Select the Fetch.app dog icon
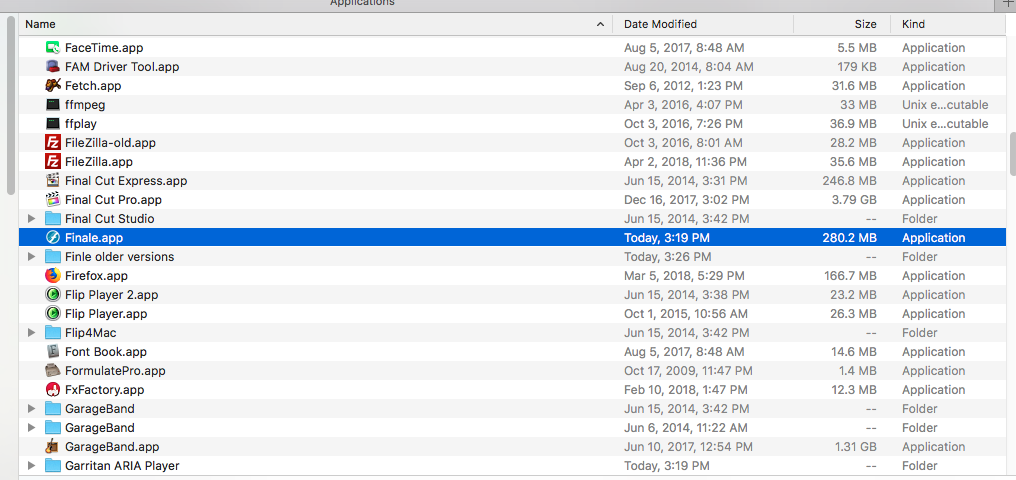 [x=53, y=86]
